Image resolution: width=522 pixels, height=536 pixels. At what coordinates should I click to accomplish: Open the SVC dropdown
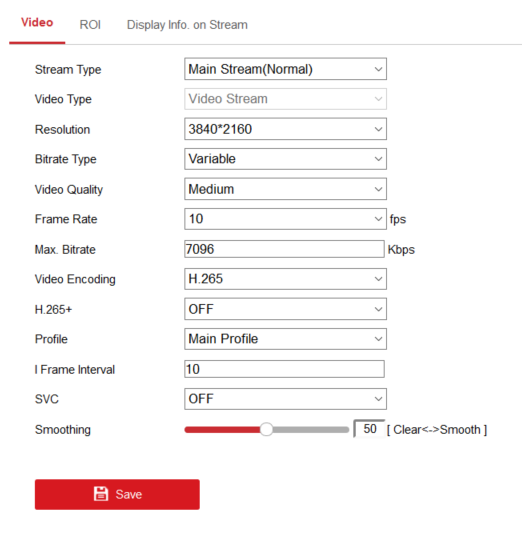pos(285,399)
